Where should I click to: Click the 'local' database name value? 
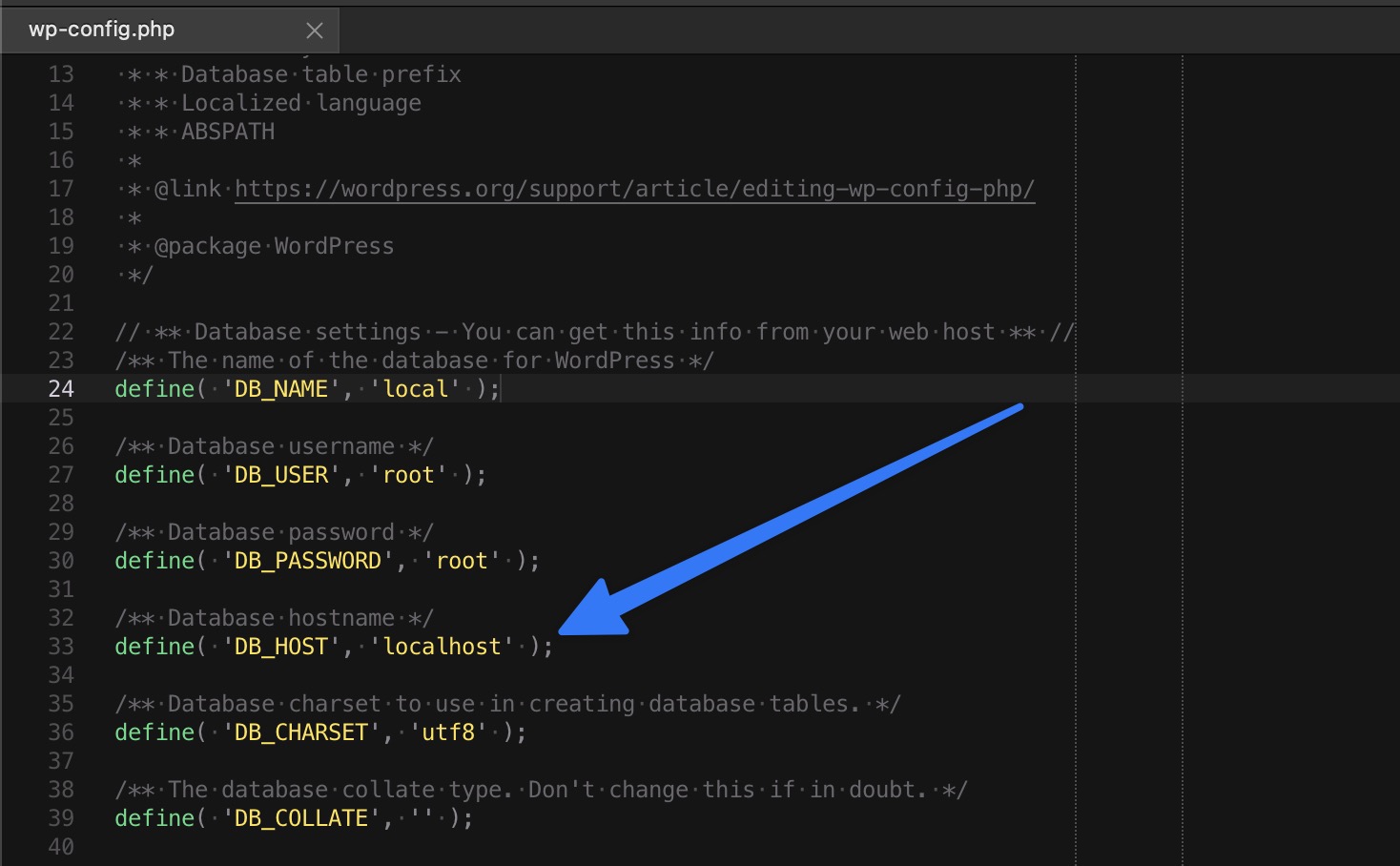pos(415,389)
